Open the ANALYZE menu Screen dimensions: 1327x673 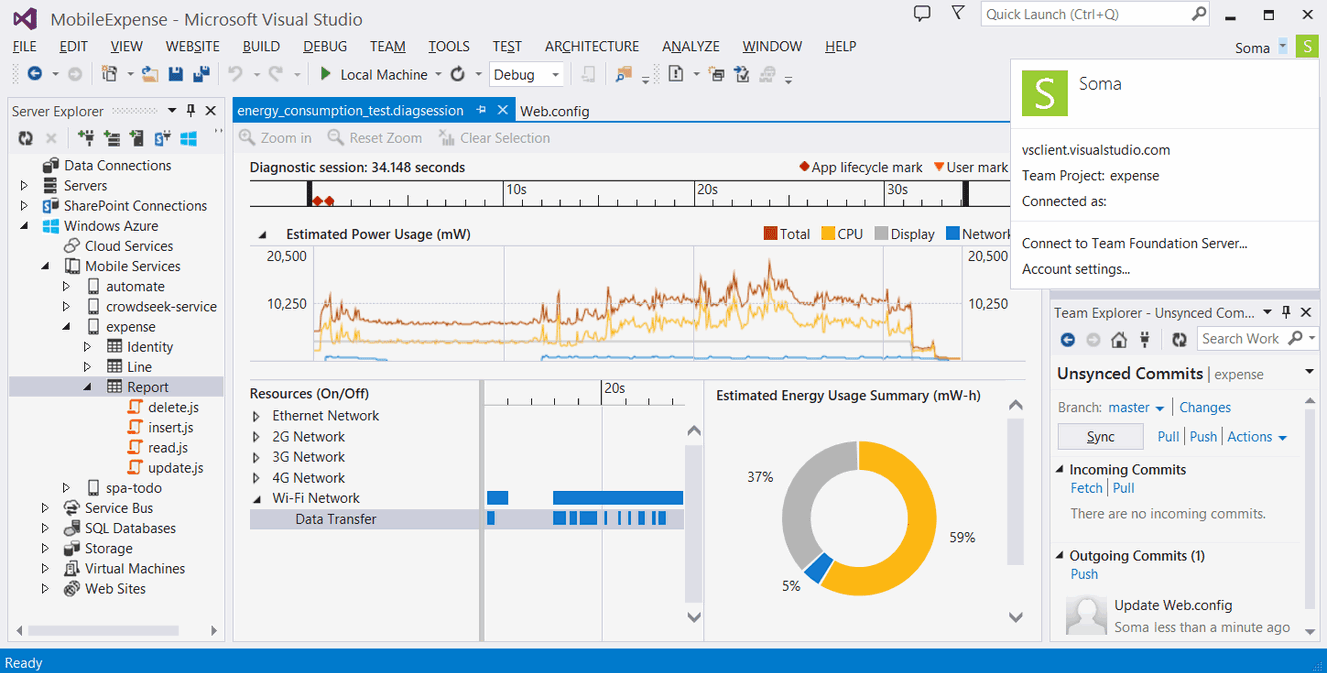pos(691,46)
